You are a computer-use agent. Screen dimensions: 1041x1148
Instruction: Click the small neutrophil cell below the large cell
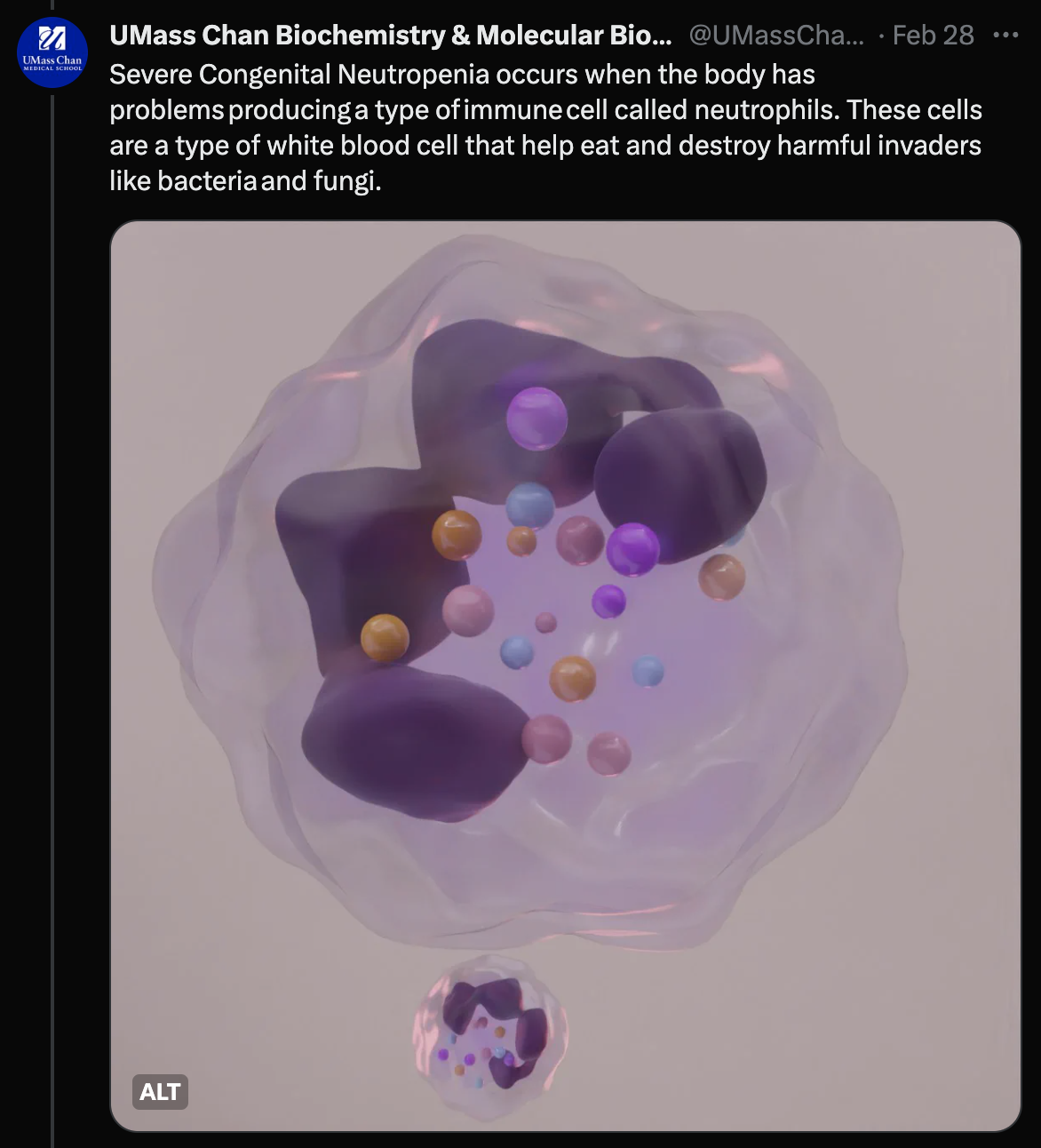tap(491, 1035)
